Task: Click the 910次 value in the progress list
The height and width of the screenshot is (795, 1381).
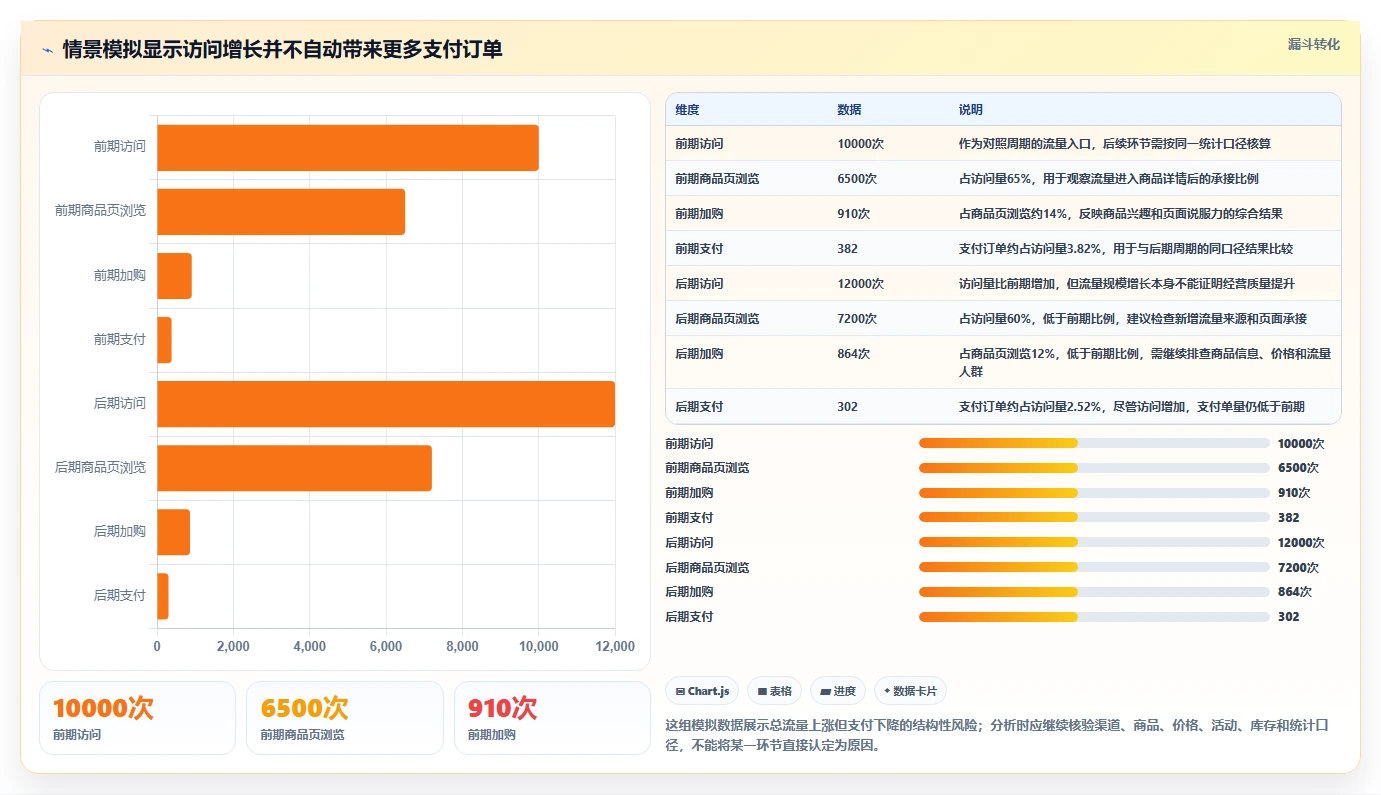Action: (x=1294, y=493)
